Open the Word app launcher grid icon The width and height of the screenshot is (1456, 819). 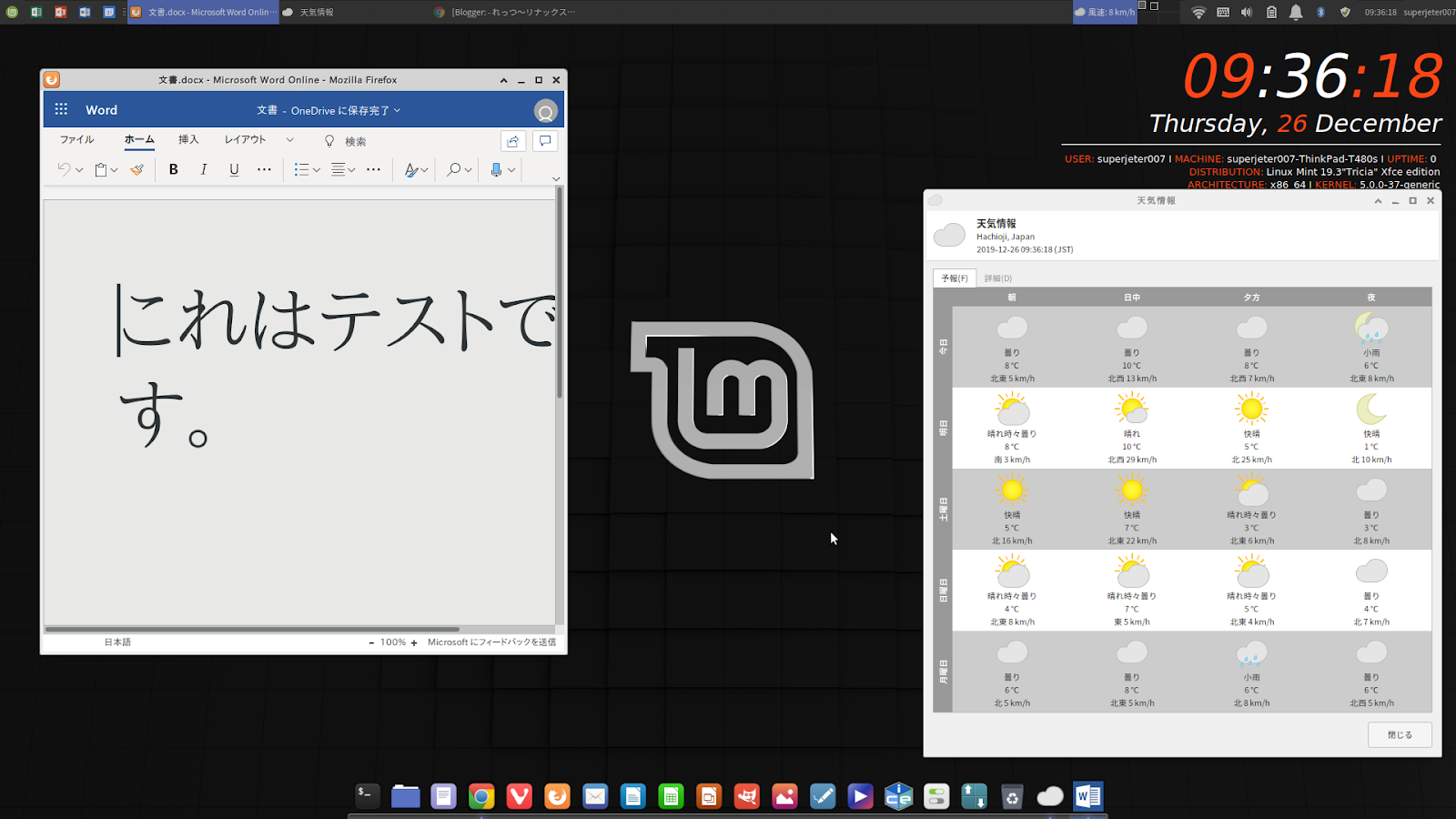click(61, 109)
